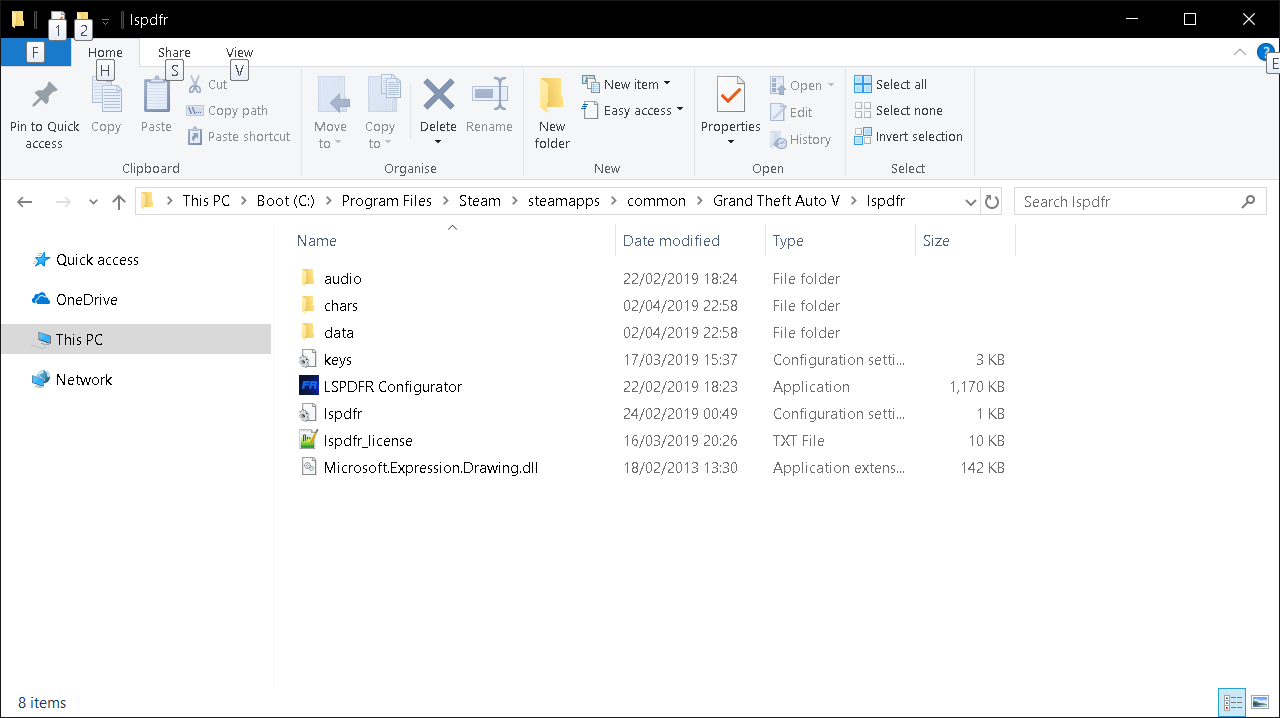
Task: Collapse the ribbon with the chevron
Action: pyautogui.click(x=1240, y=52)
